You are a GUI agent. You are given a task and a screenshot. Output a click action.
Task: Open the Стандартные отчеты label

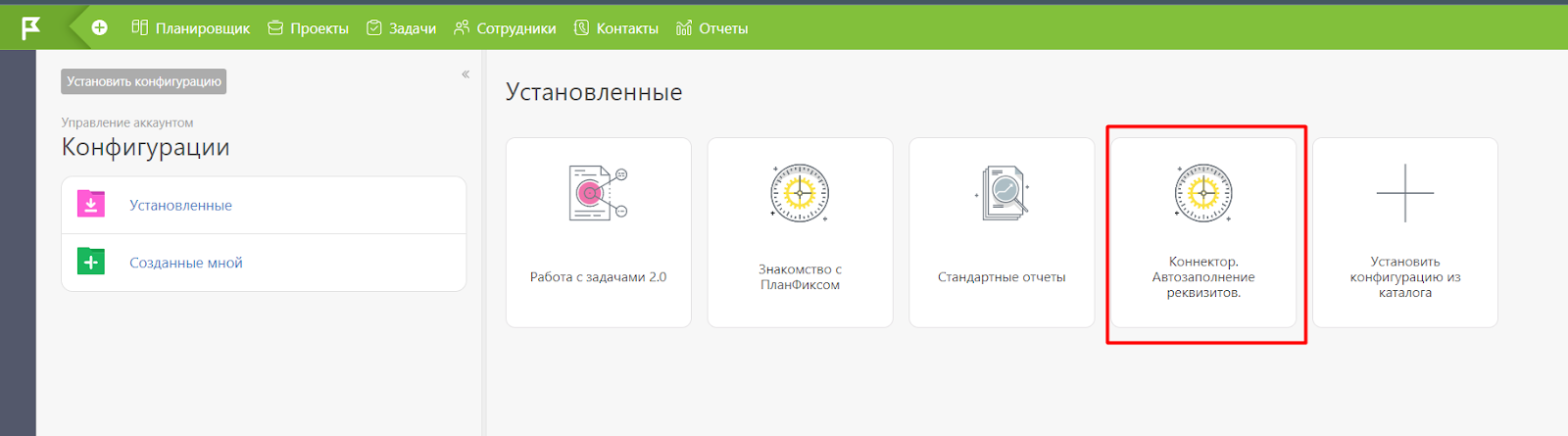[1002, 277]
